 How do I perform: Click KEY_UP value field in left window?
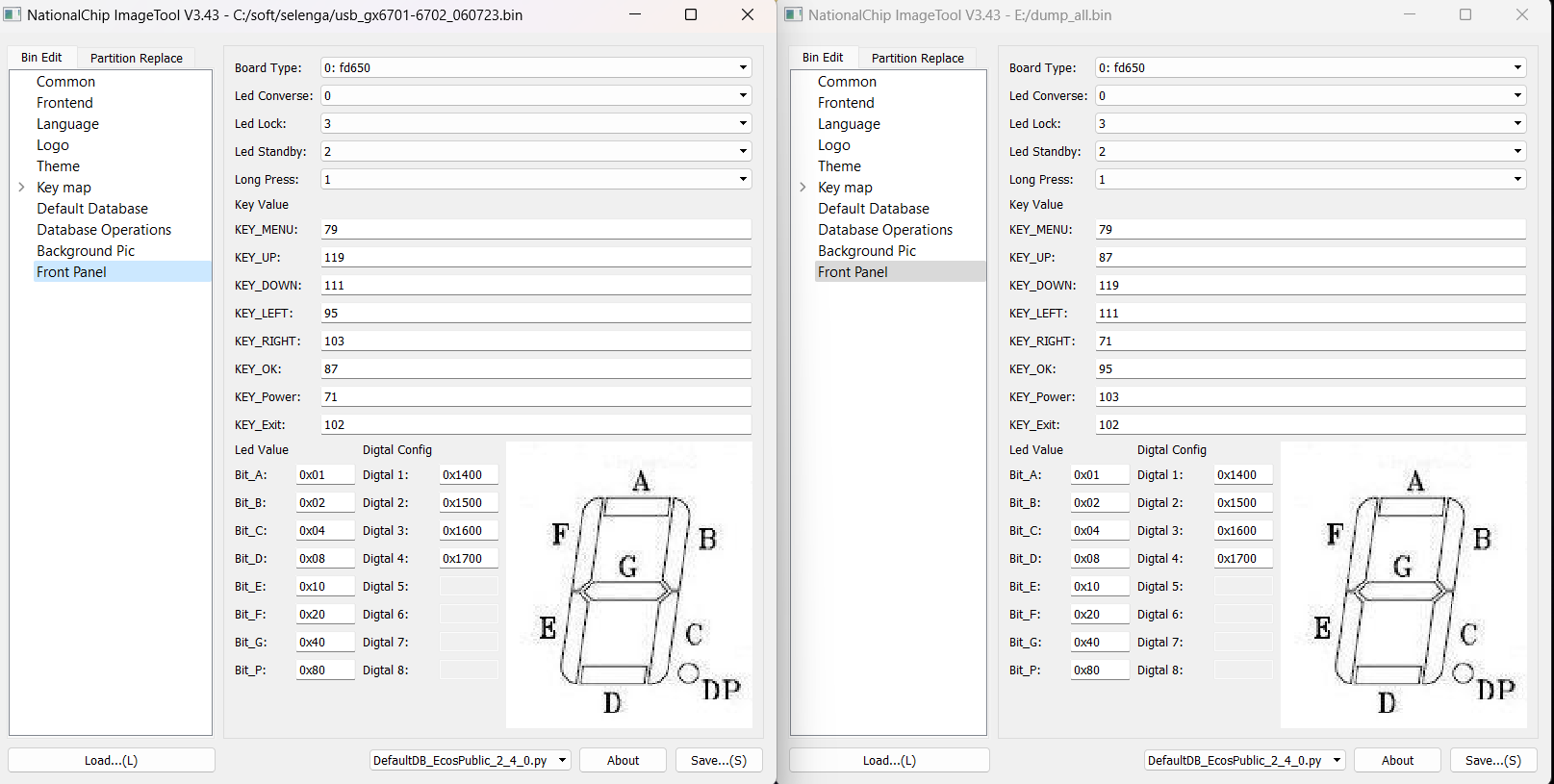[536, 257]
